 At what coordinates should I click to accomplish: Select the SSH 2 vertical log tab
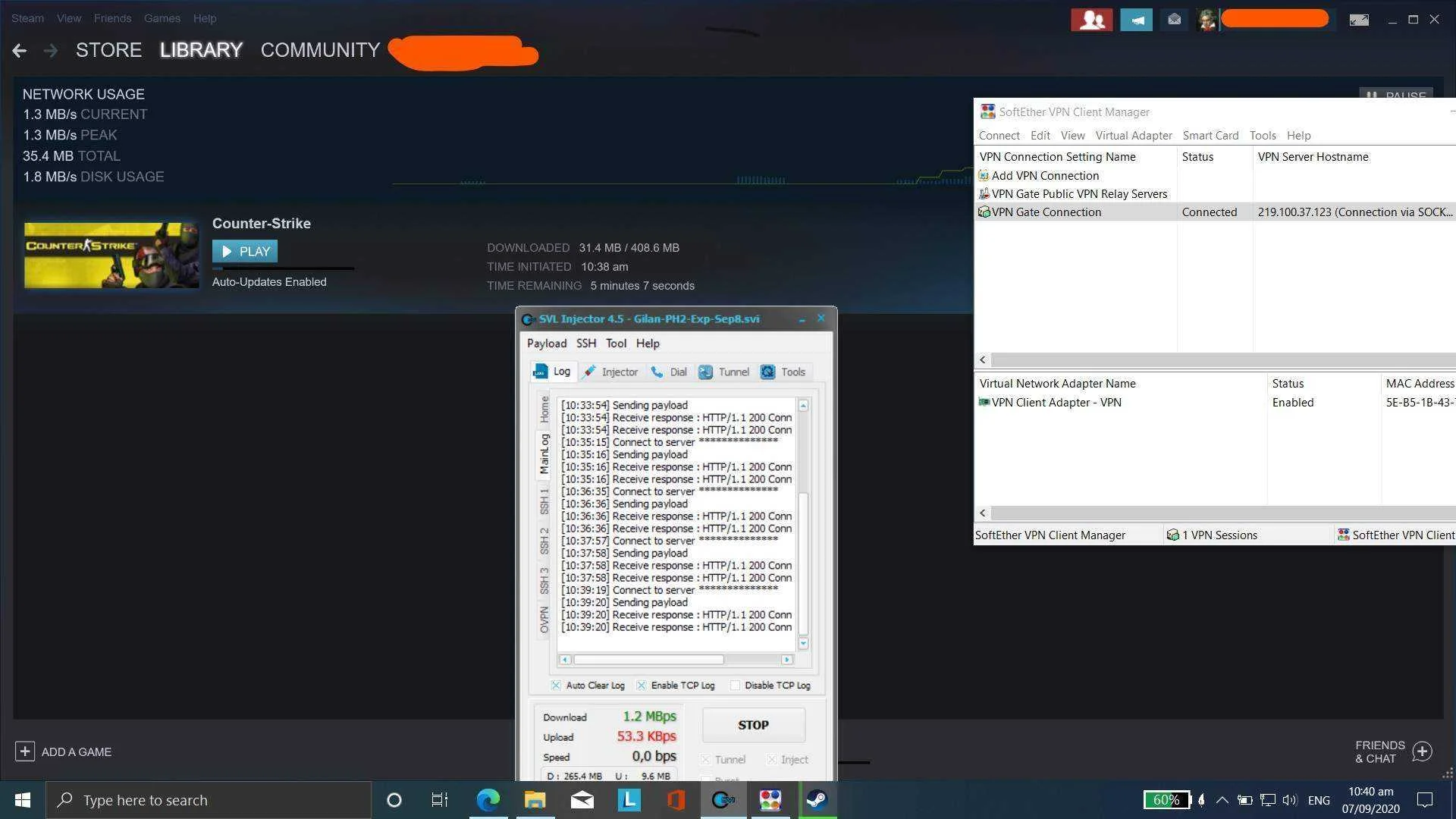[544, 541]
